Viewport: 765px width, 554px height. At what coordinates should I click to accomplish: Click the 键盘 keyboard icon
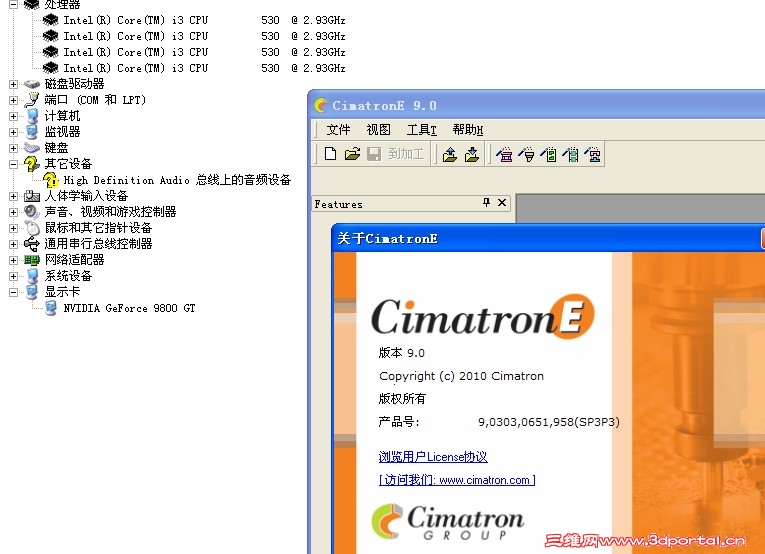(32, 148)
